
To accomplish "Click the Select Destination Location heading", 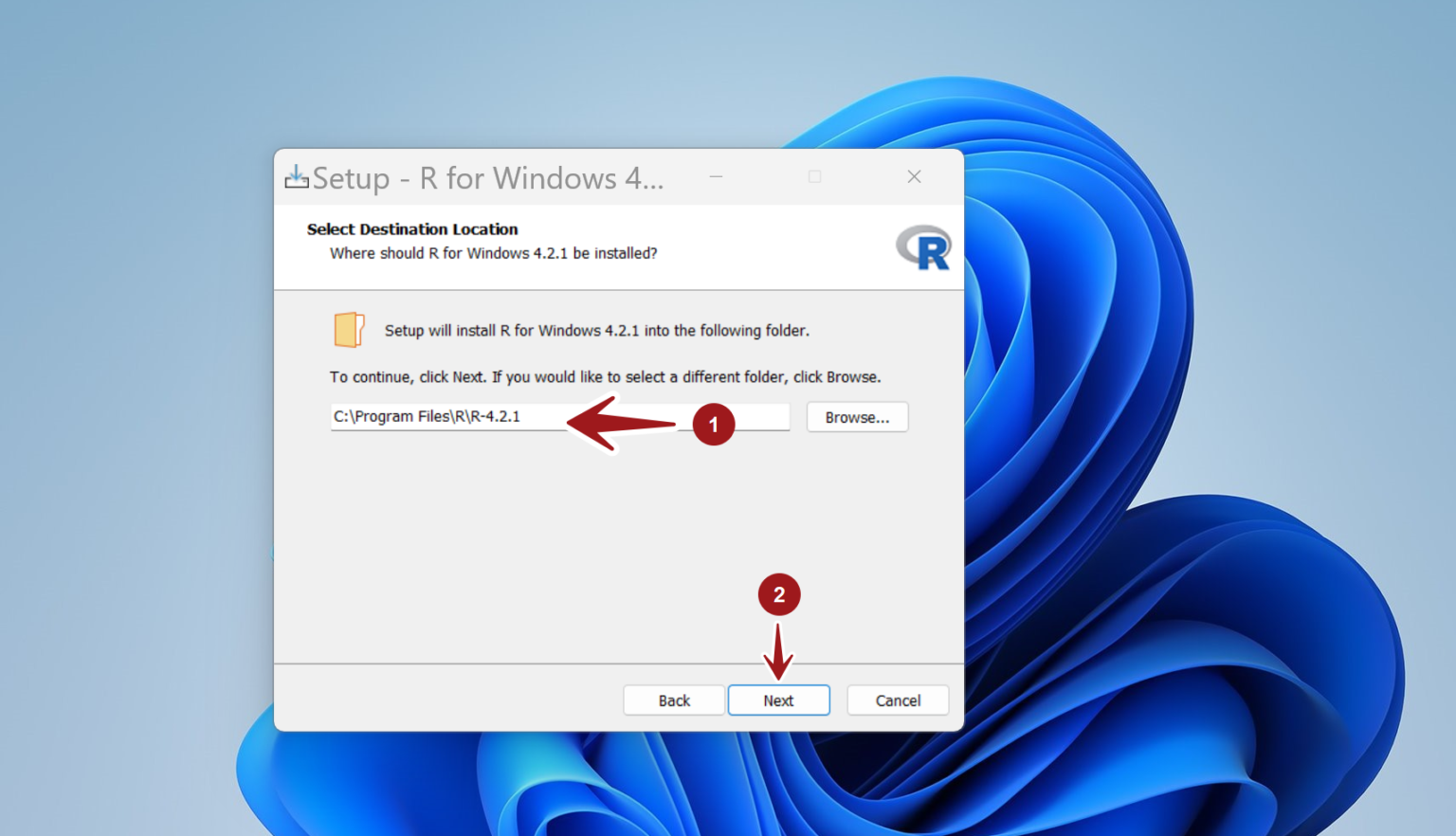I will coord(412,228).
